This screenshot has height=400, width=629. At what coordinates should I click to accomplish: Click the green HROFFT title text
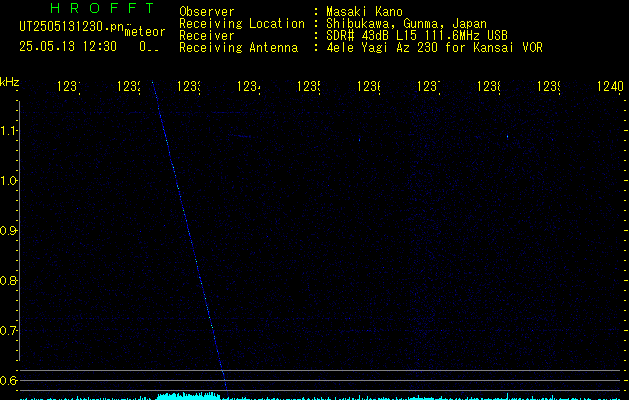point(102,8)
